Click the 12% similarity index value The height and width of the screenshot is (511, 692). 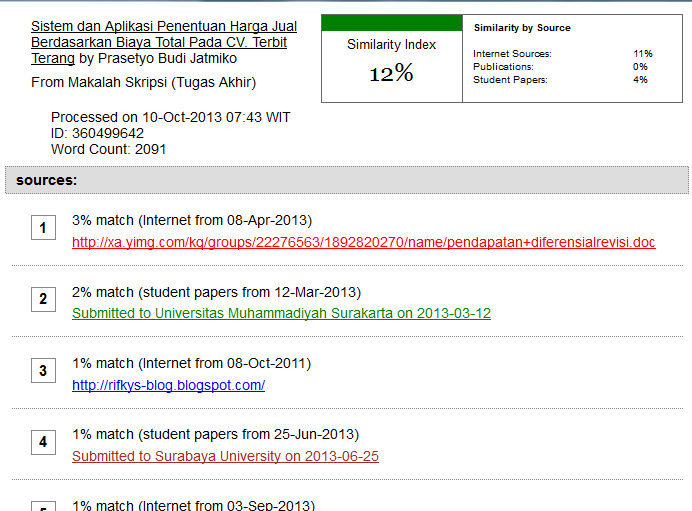[x=391, y=74]
